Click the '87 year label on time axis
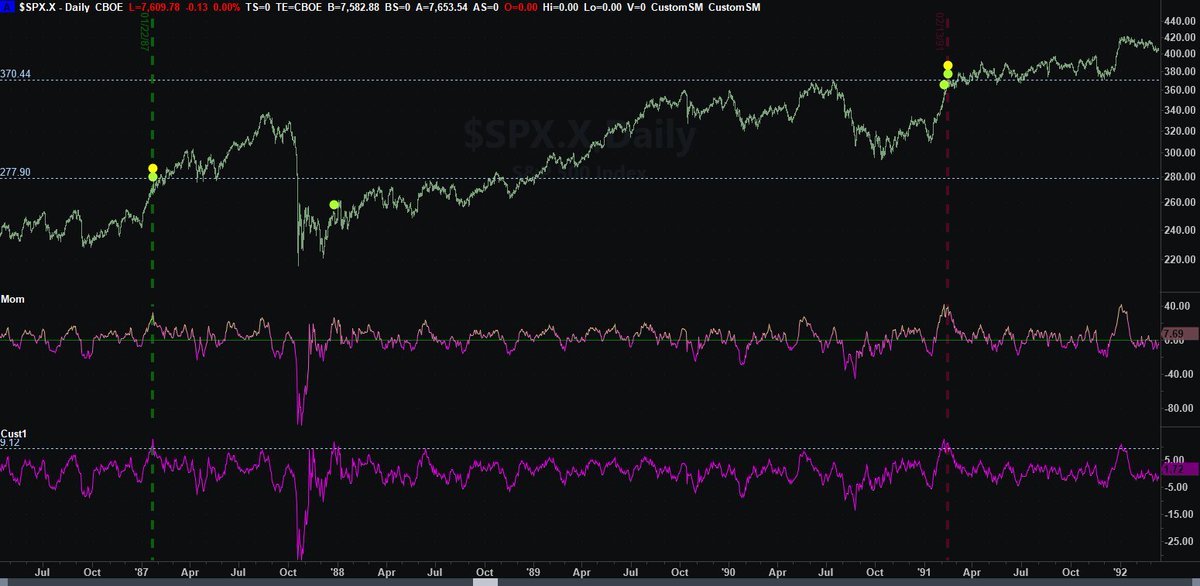This screenshot has height=586, width=1200. 139,574
